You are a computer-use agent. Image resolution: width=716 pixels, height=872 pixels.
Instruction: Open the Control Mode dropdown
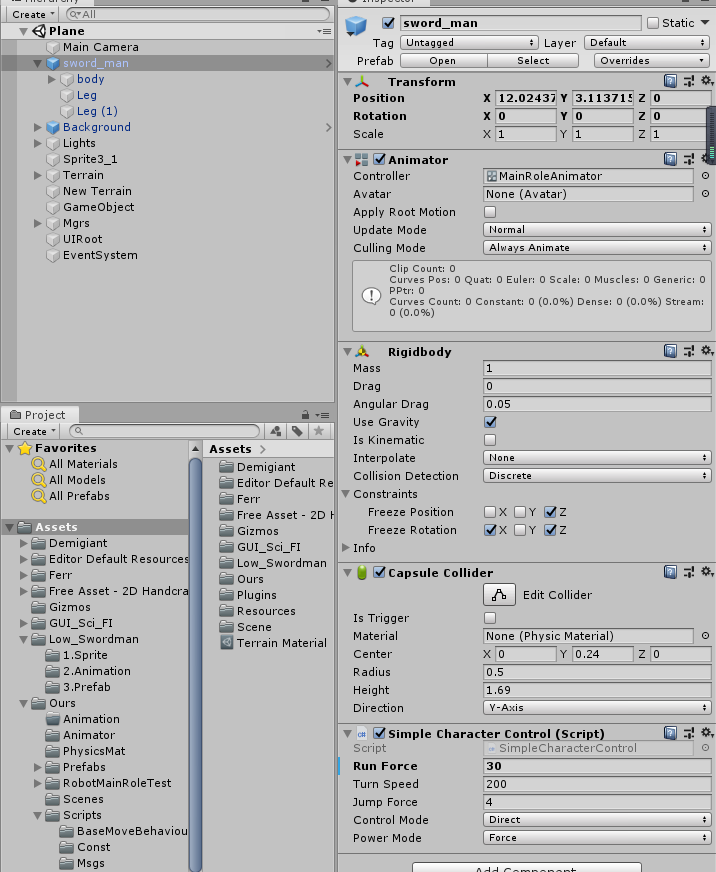pyautogui.click(x=597, y=820)
